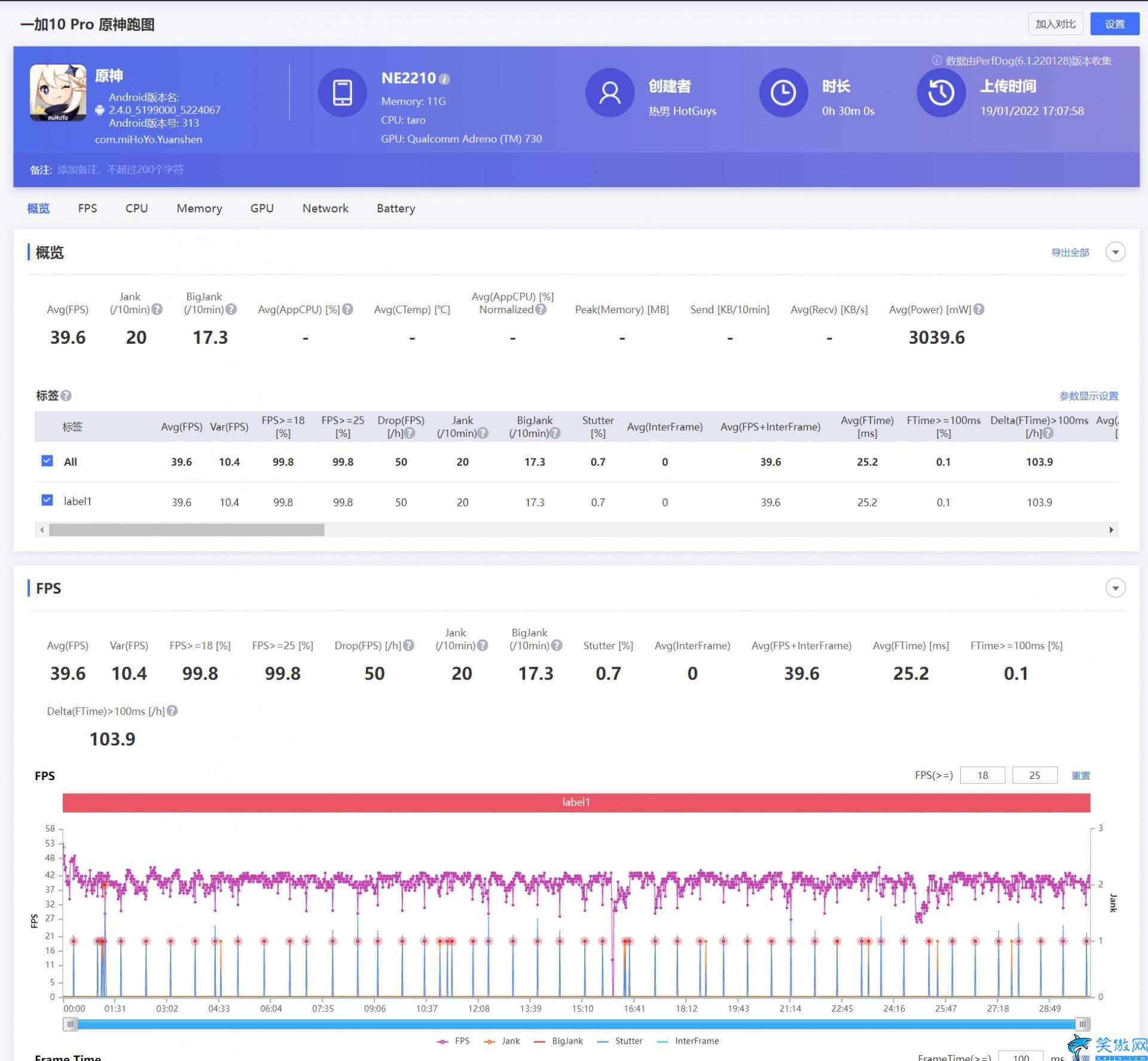Click the creator user icon
Screen dimensions: 1148x1061
coord(609,93)
